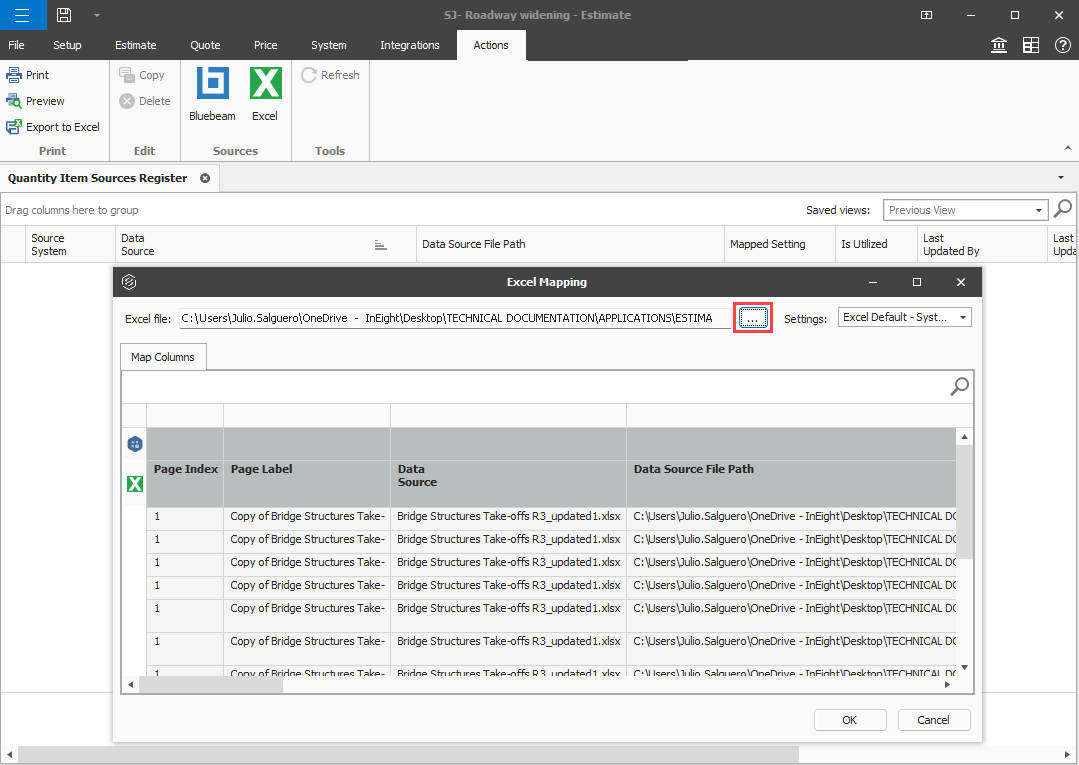Collapse the ribbon using the chevron arrow

coord(1069,148)
